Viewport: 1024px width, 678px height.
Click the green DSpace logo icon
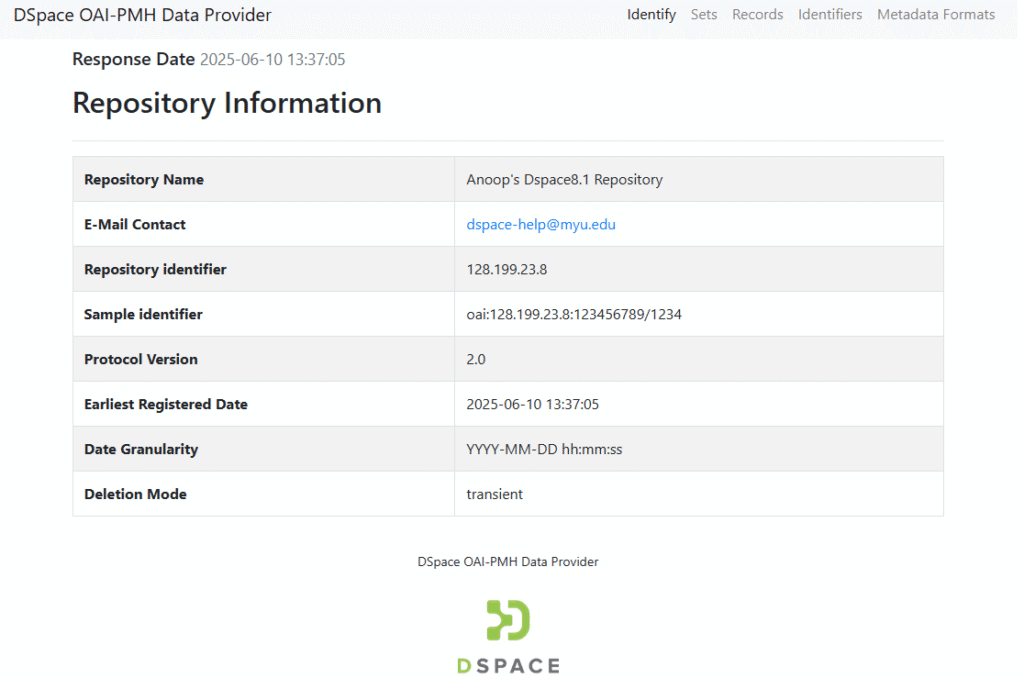[x=508, y=620]
